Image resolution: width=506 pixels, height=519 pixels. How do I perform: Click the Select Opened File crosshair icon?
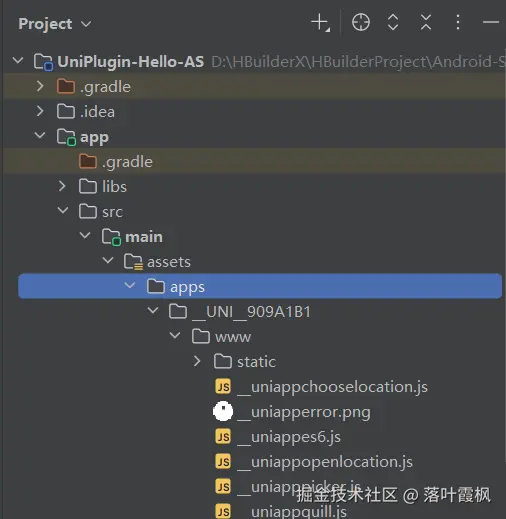[361, 23]
